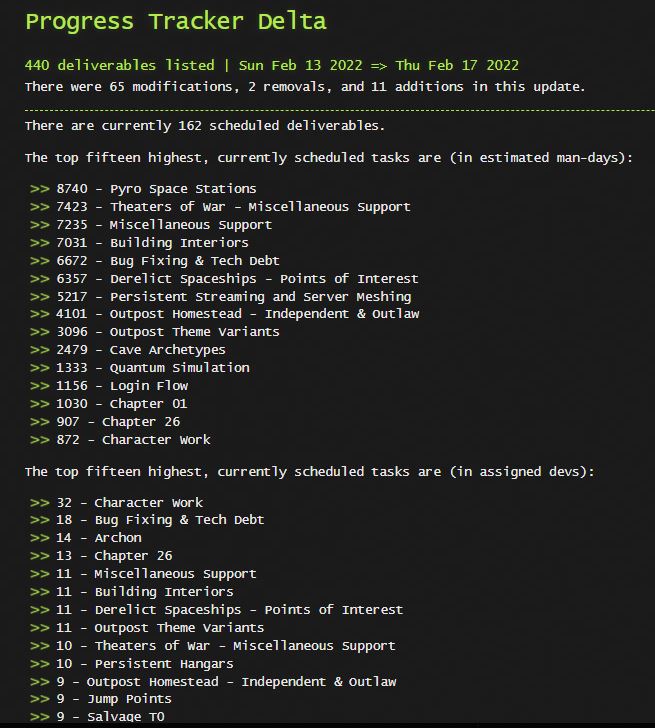This screenshot has width=655, height=728.
Task: Click the arrow marker beside Pyro Space Stations
Action: point(39,189)
